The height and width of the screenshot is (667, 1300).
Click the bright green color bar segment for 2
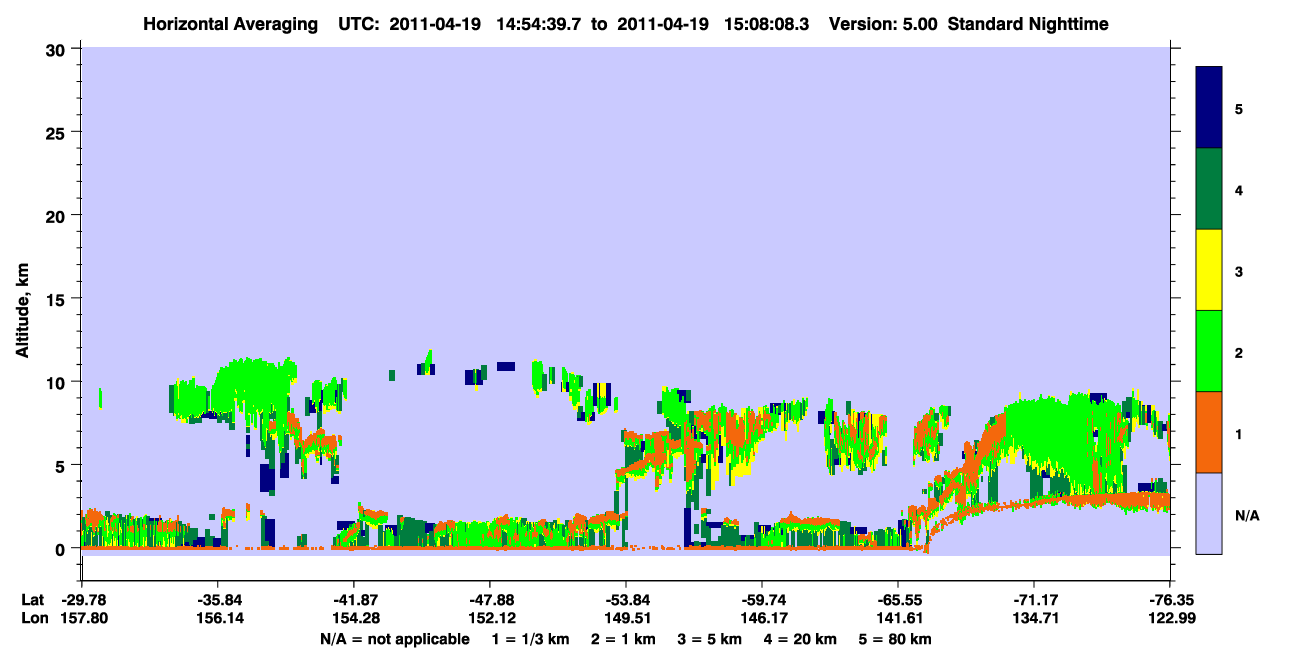pyautogui.click(x=1209, y=351)
